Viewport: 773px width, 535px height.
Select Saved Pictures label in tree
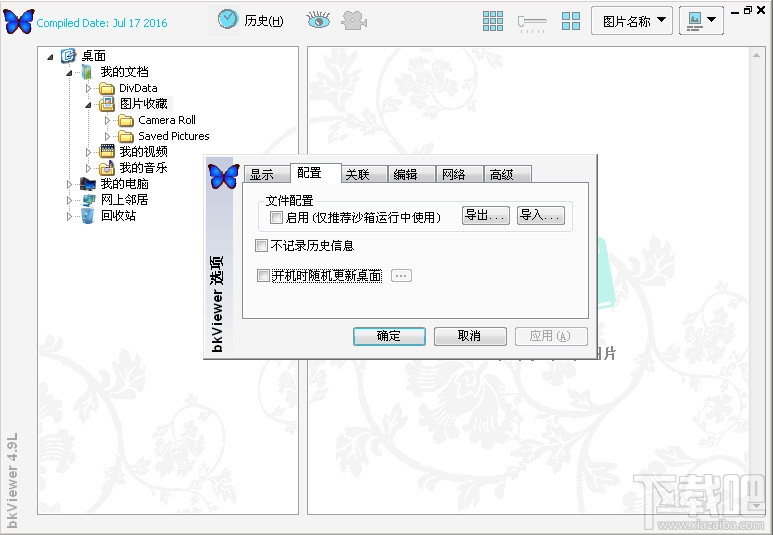tap(174, 136)
